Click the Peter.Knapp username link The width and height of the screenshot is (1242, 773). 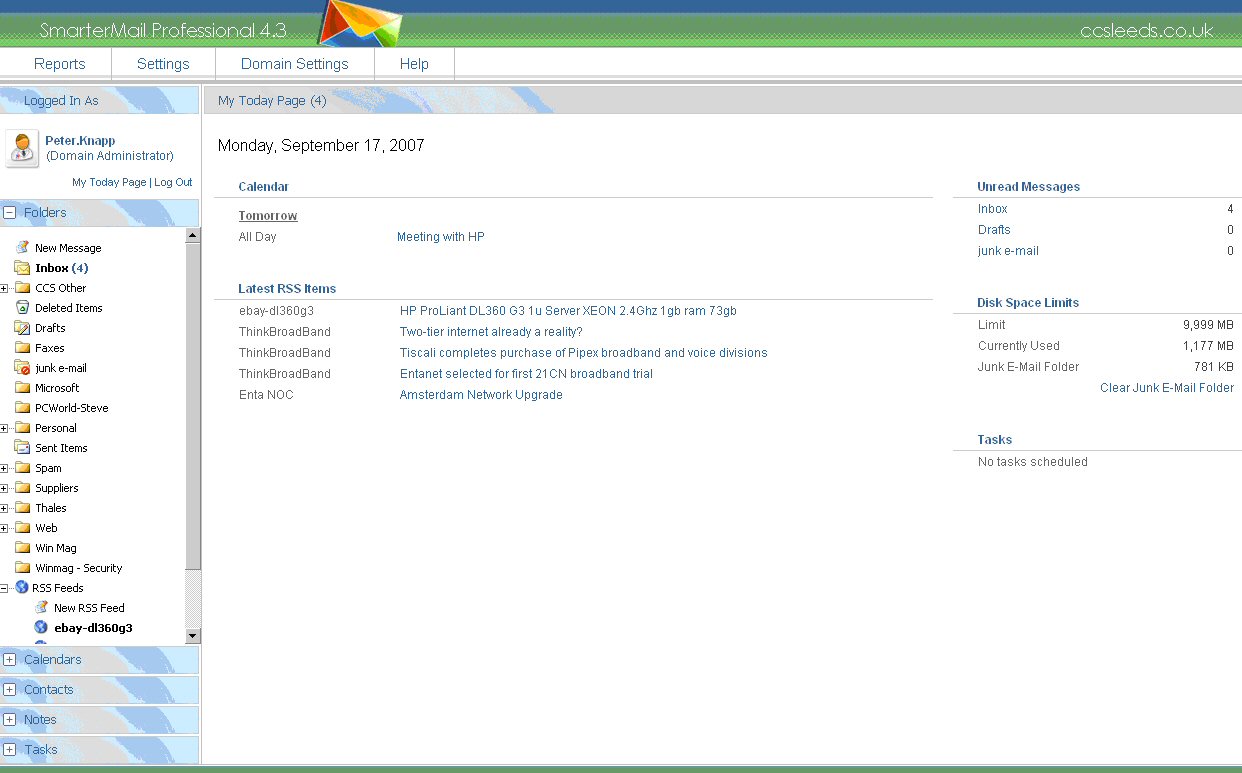click(x=80, y=141)
